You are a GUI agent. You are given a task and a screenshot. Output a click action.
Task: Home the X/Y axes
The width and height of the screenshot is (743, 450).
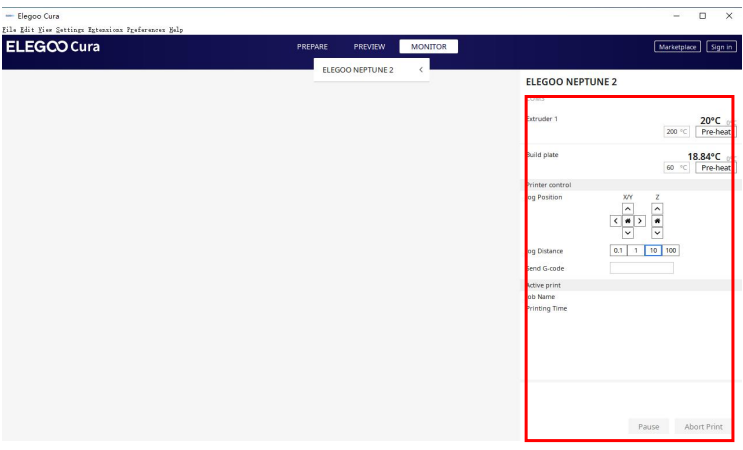pyautogui.click(x=627, y=221)
